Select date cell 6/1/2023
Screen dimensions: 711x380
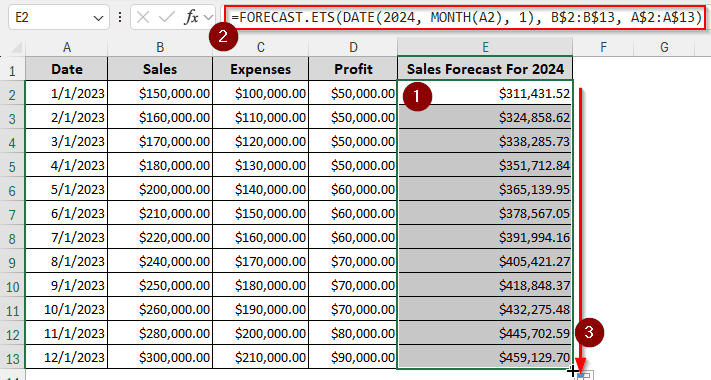tap(67, 214)
